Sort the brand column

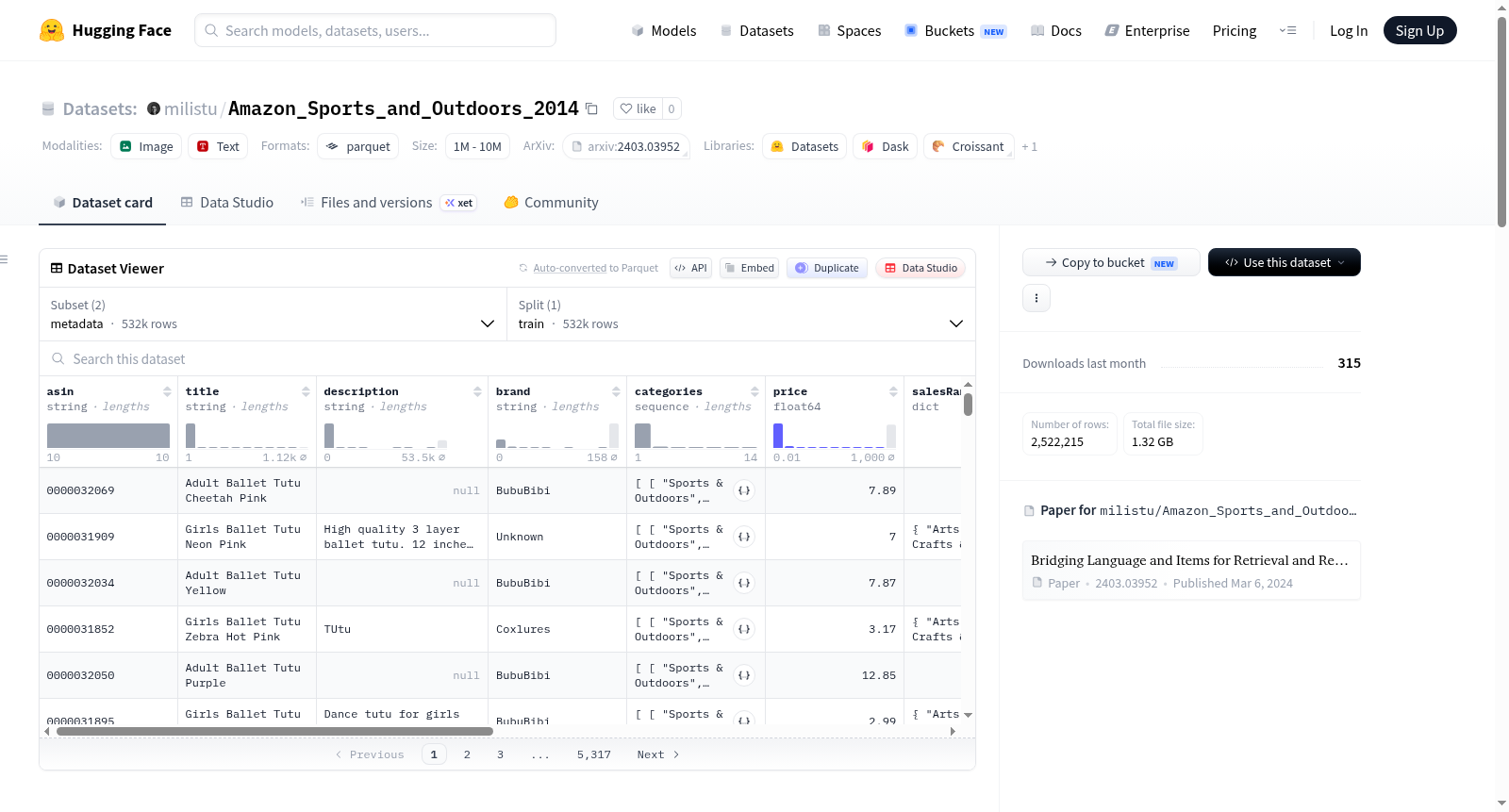616,391
